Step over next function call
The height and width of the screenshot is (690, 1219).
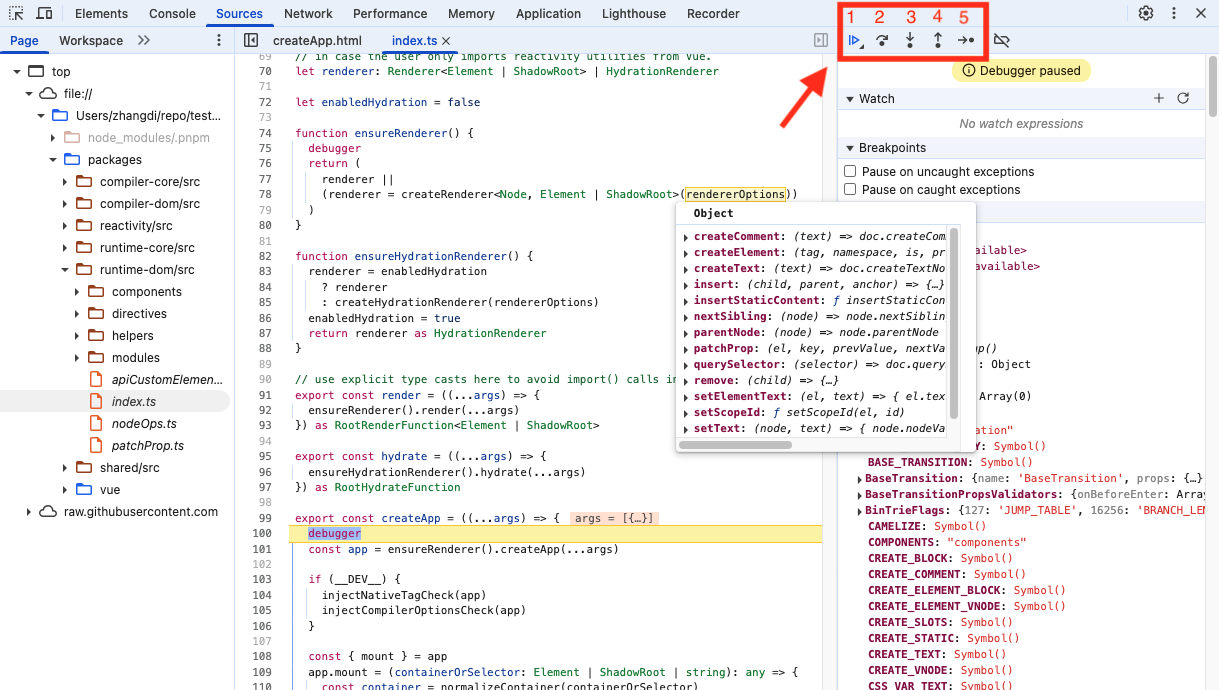882,40
